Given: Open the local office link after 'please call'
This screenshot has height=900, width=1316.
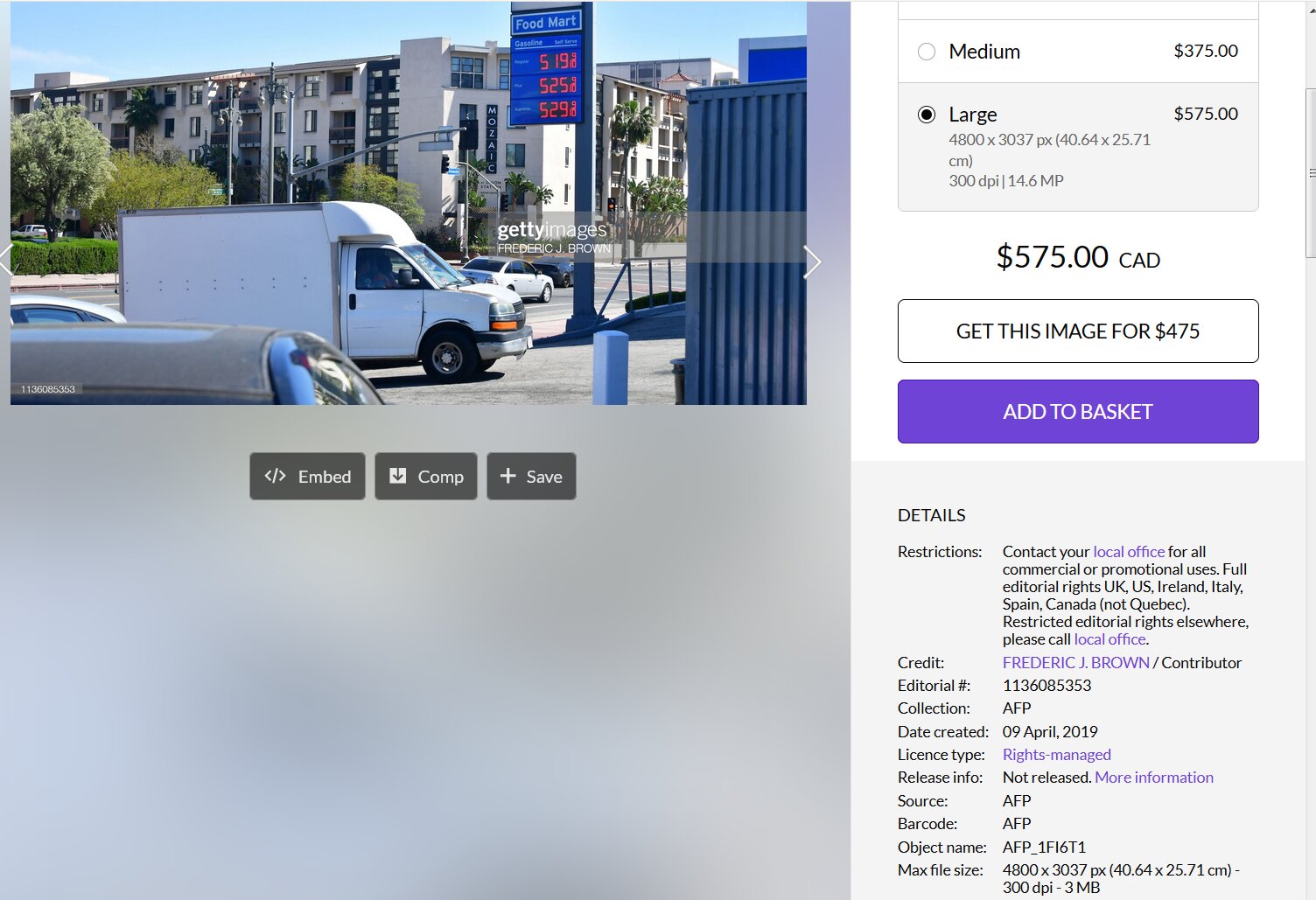Looking at the screenshot, I should [x=1109, y=639].
